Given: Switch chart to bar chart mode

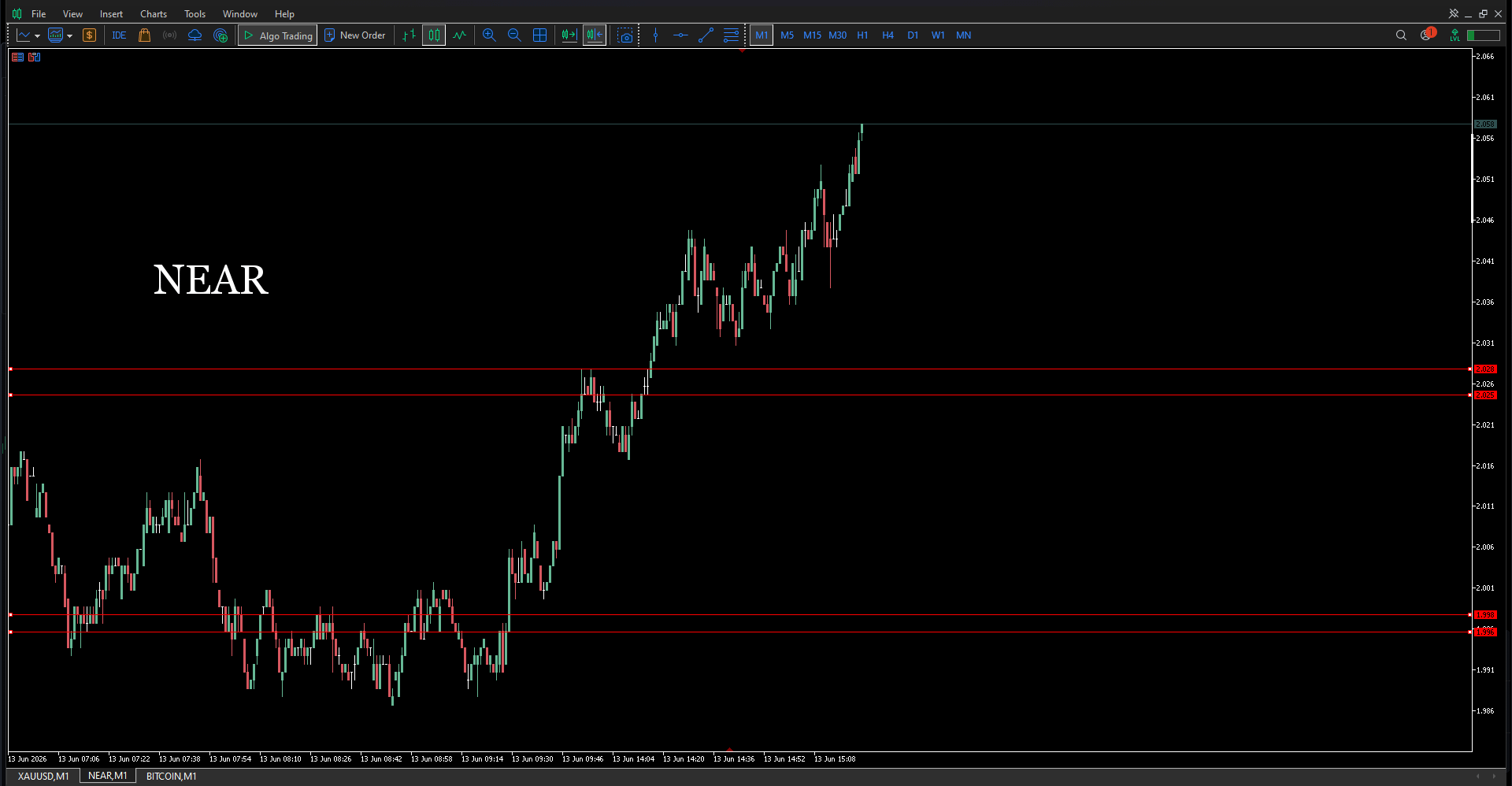Looking at the screenshot, I should click(409, 35).
